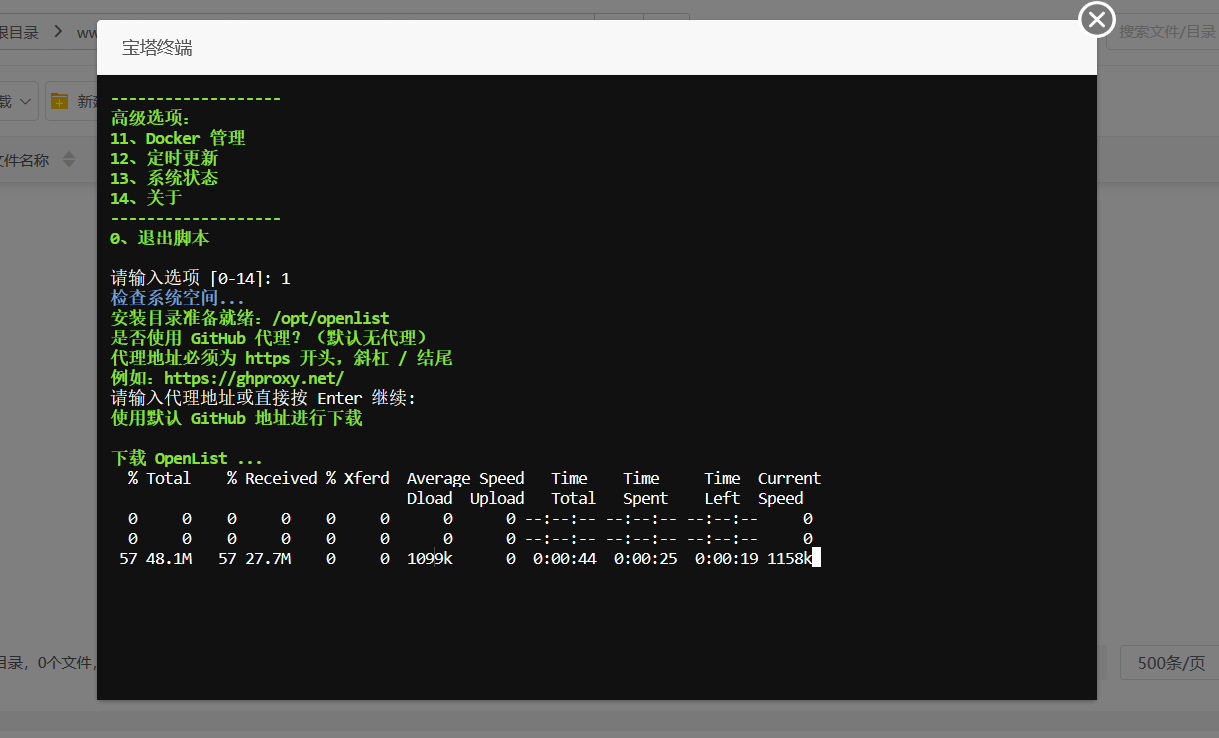
Task: Click the white terminal cursor block
Action: point(816,558)
